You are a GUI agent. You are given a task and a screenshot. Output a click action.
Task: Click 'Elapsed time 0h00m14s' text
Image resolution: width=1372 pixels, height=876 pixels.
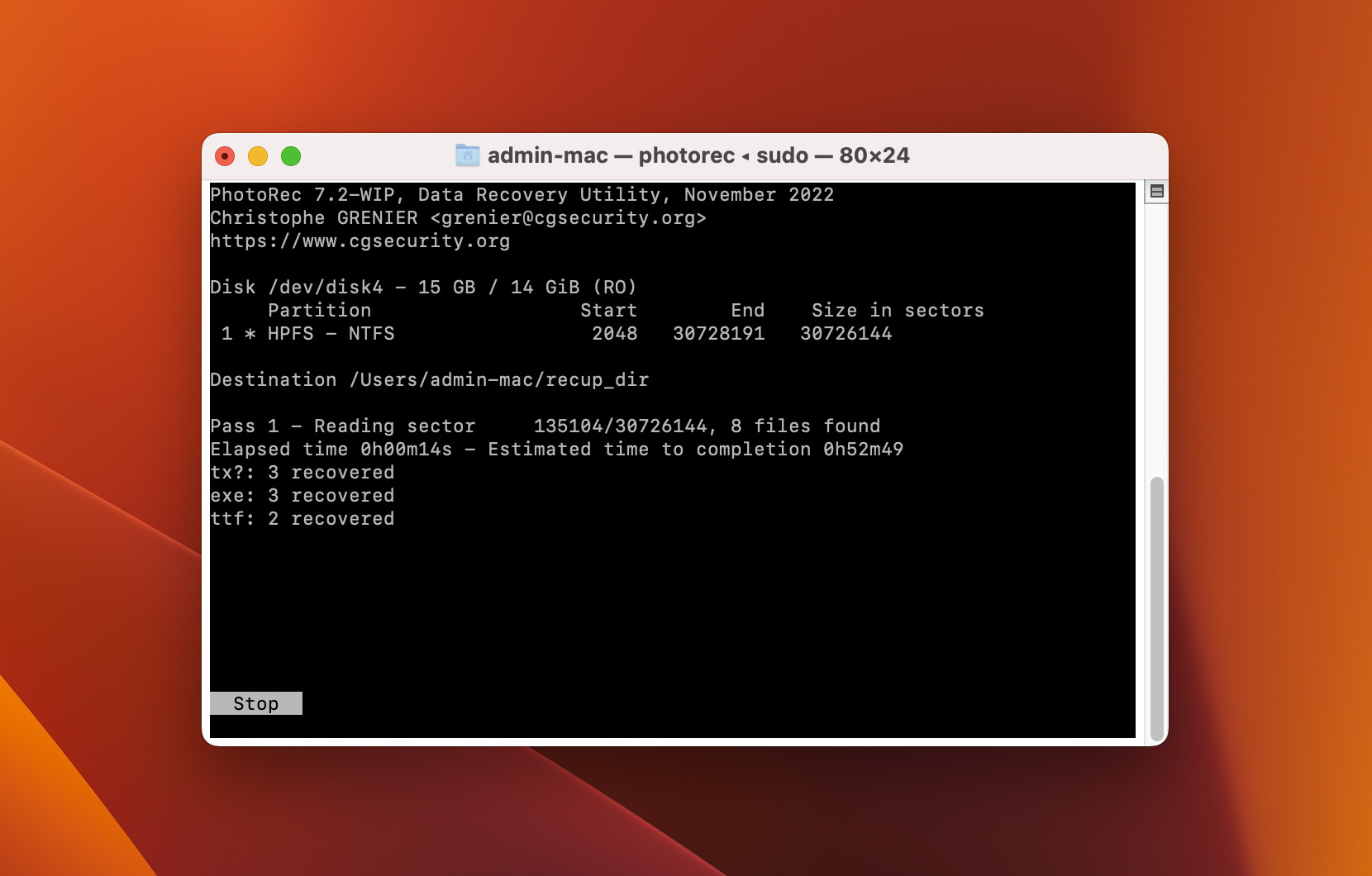tap(331, 450)
